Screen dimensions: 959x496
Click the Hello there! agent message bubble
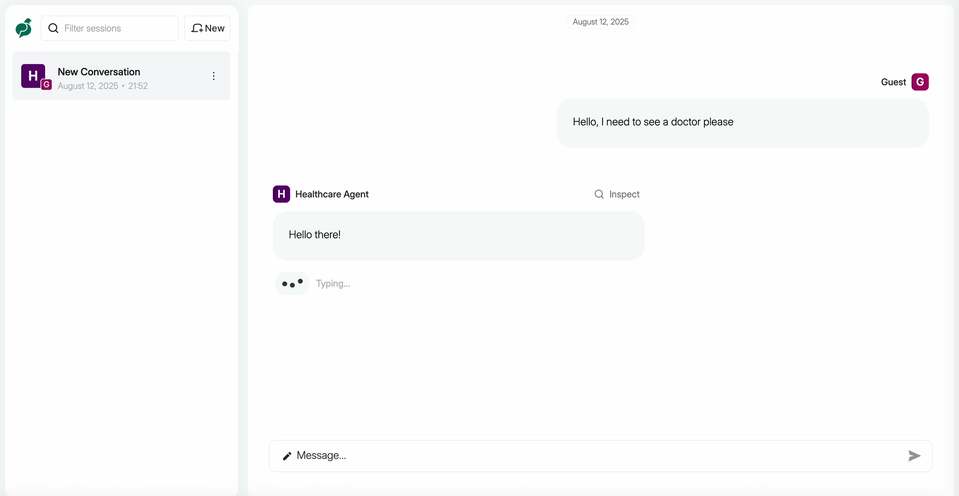[458, 235]
